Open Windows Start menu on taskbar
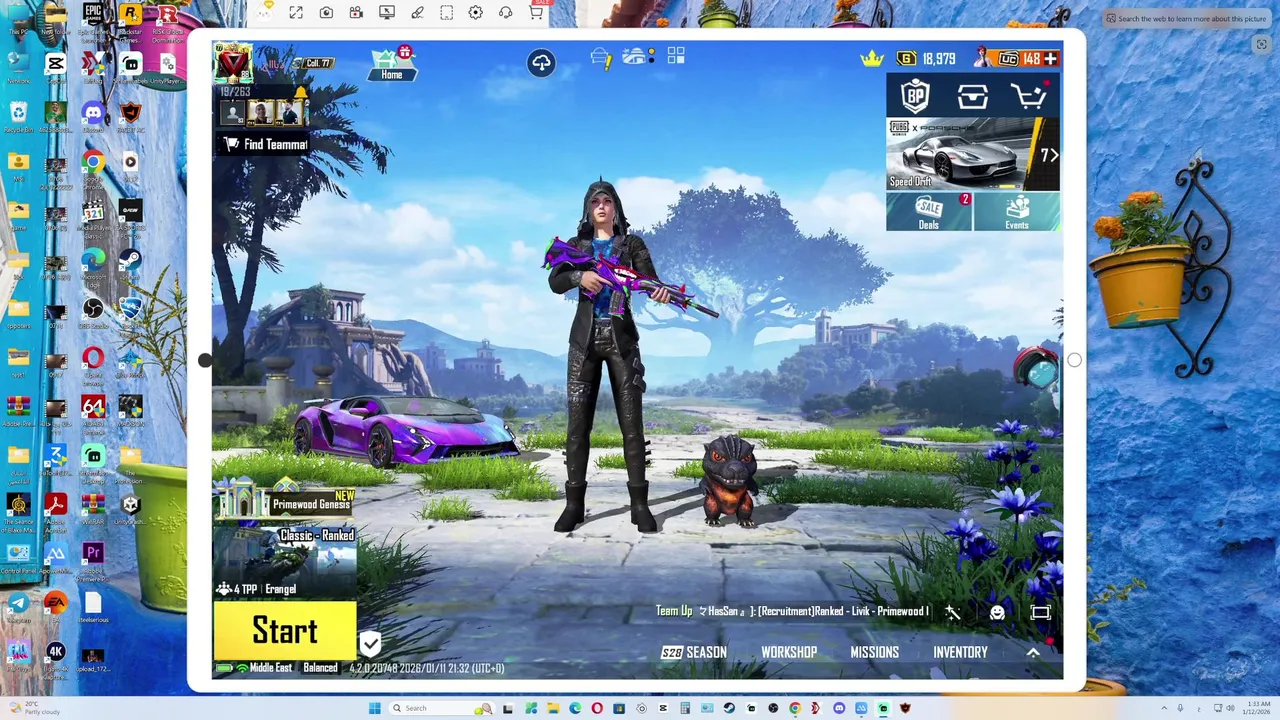 tap(375, 708)
